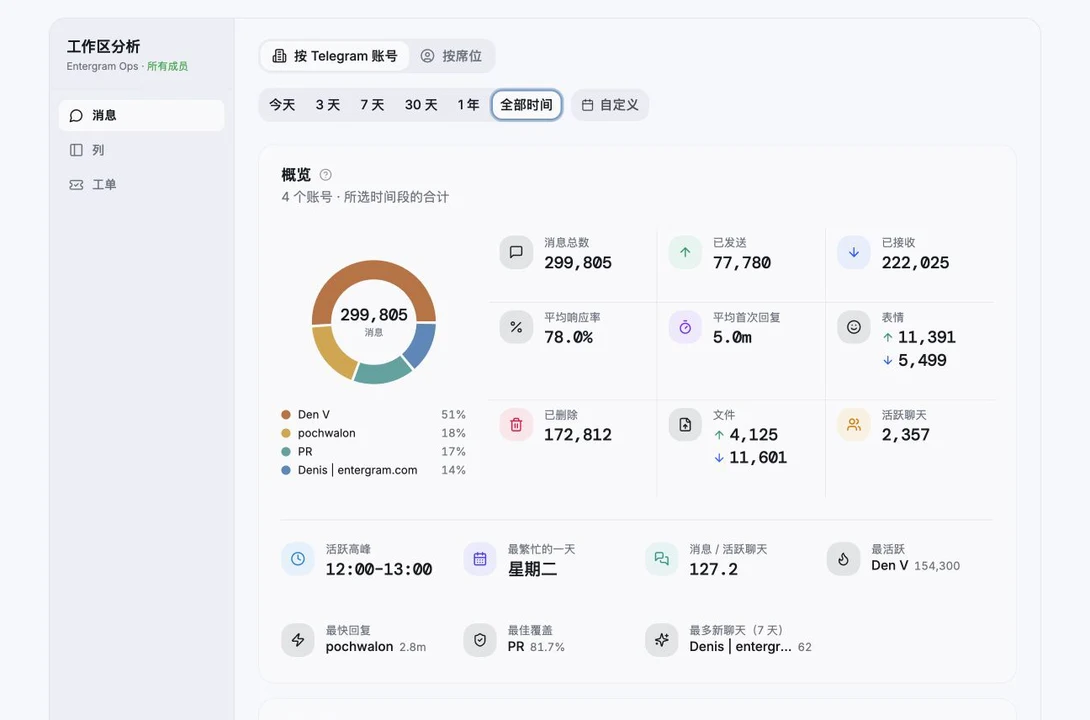Click the sparkle icon for 最多新聊天
The width and height of the screenshot is (1090, 720).
(x=661, y=640)
